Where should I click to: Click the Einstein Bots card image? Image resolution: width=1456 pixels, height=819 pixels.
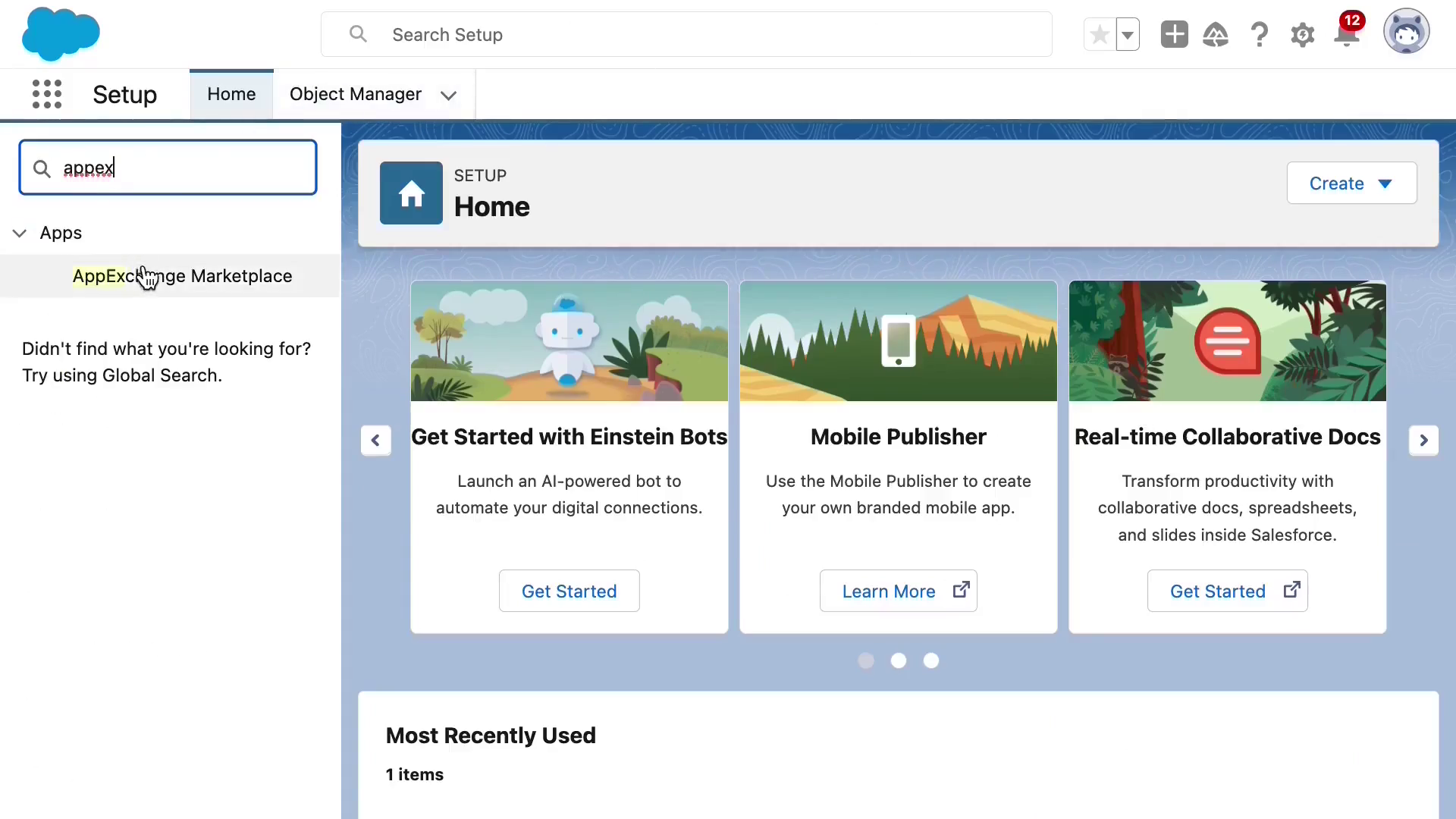(569, 341)
